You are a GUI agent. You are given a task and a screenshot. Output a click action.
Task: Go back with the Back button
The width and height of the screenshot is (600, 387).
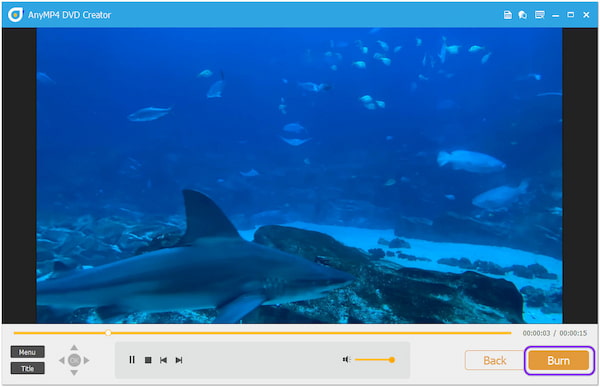[494, 361]
